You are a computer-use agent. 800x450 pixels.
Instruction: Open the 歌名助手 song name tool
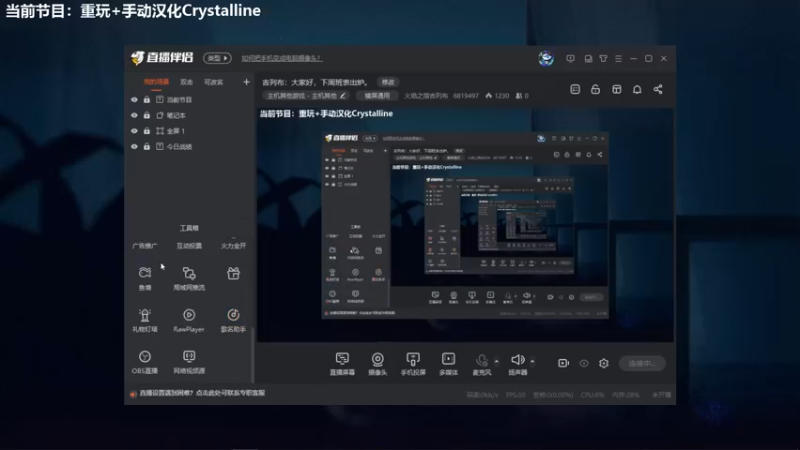(x=233, y=320)
